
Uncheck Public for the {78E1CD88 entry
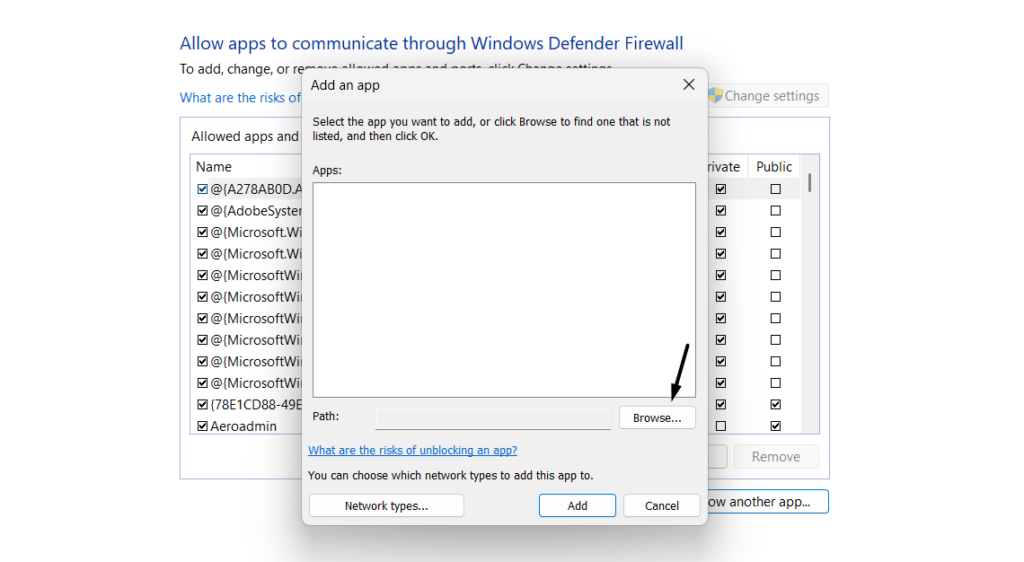point(775,405)
